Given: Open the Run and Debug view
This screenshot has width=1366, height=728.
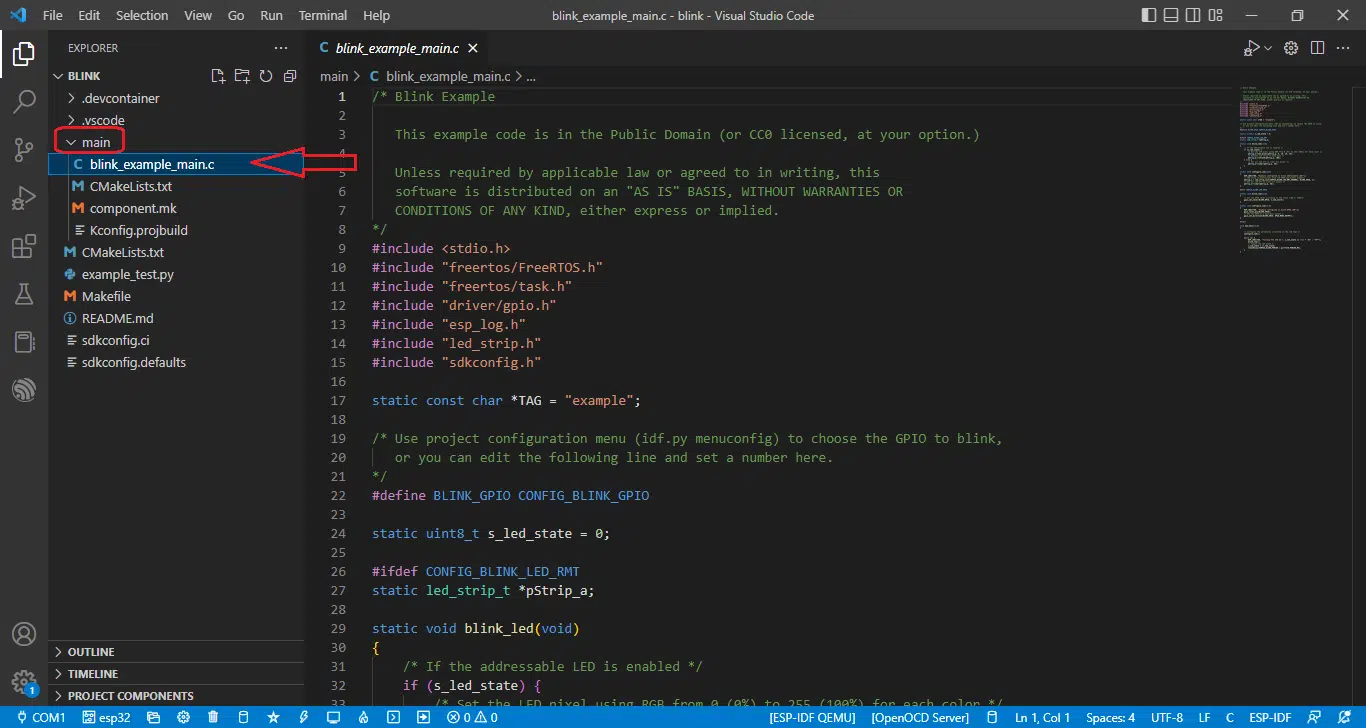Looking at the screenshot, I should [x=24, y=198].
